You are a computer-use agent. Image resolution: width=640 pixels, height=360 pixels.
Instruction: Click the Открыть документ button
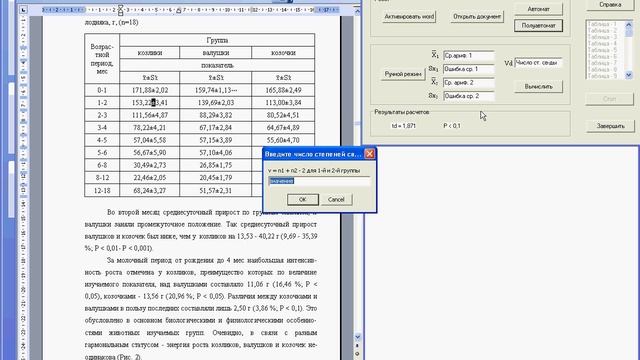(x=477, y=17)
